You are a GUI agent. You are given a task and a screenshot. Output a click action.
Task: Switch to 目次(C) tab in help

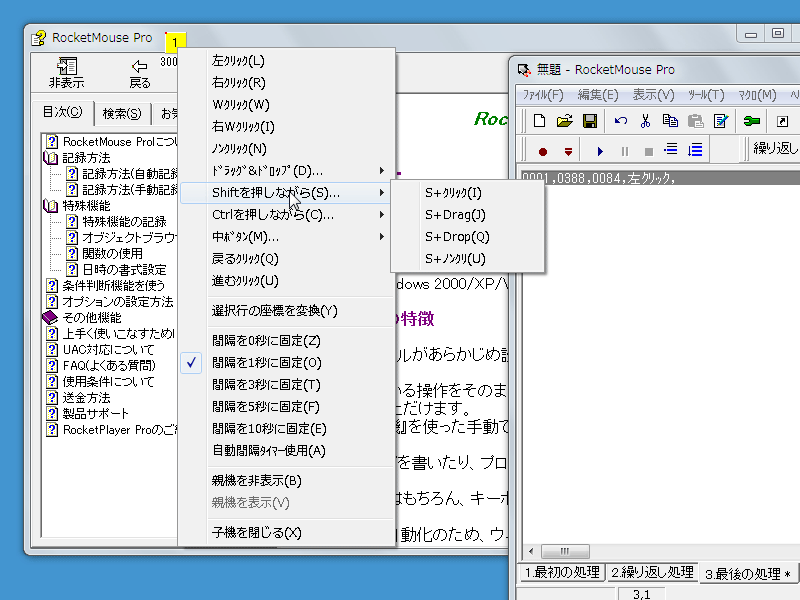coord(62,112)
